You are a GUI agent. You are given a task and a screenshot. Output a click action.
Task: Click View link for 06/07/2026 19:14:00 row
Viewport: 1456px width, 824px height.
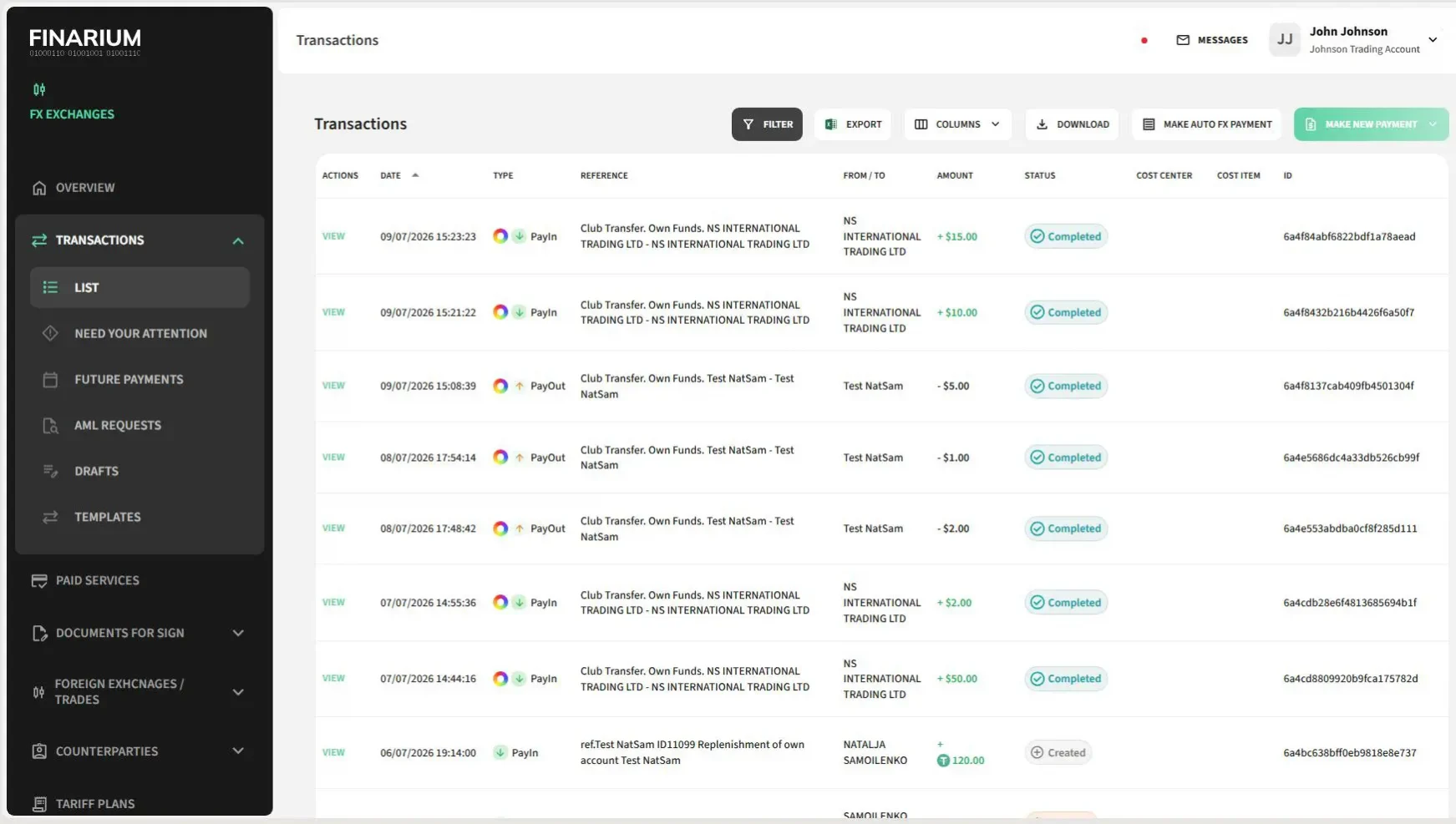(333, 752)
